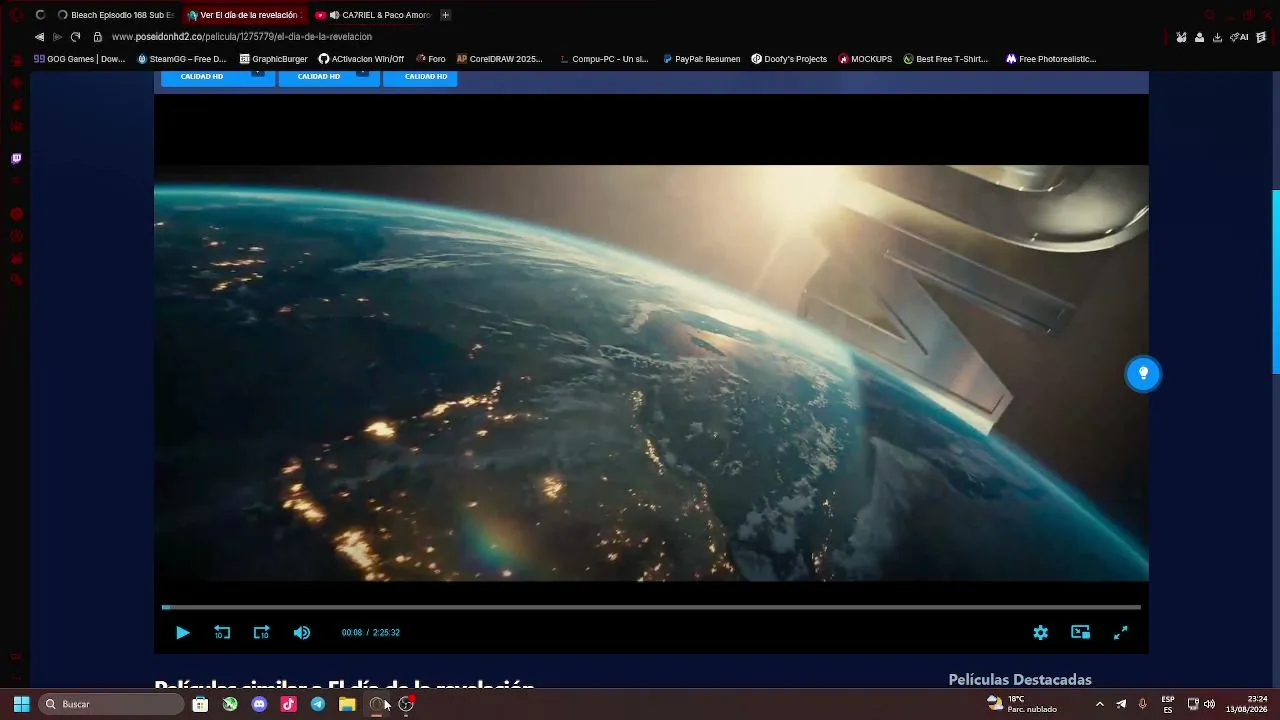
Task: Click the Buscar taskbar search box
Action: click(112, 704)
